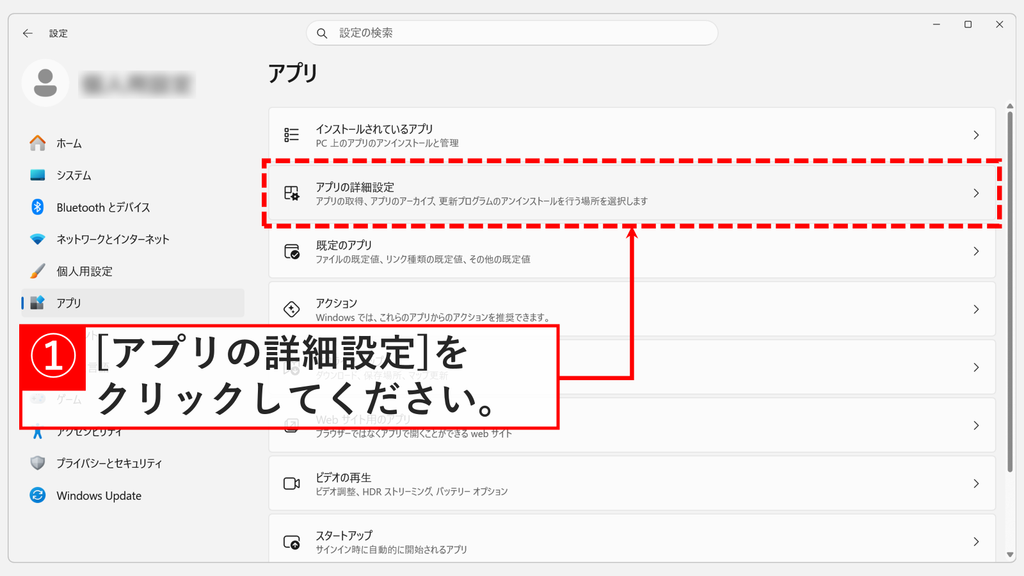The image size is (1024, 576).
Task: Open アプリの詳細設定
Action: pyautogui.click(x=632, y=193)
